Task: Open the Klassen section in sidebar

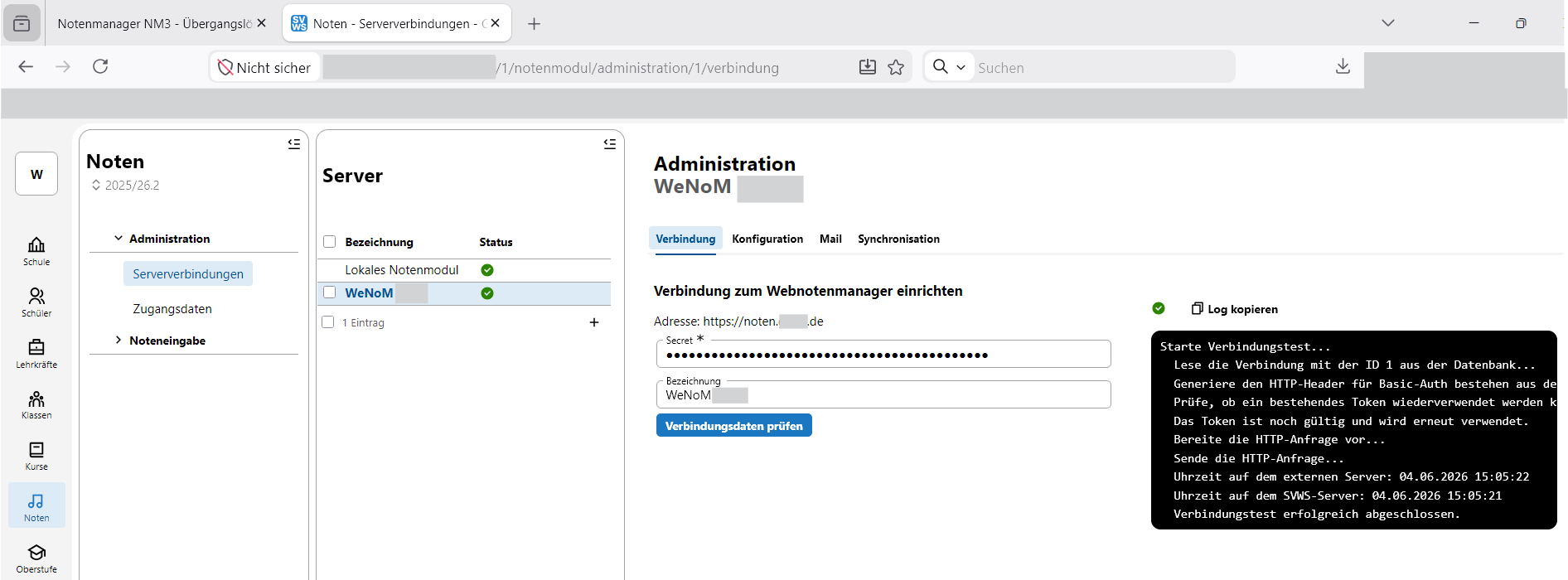Action: [36, 405]
